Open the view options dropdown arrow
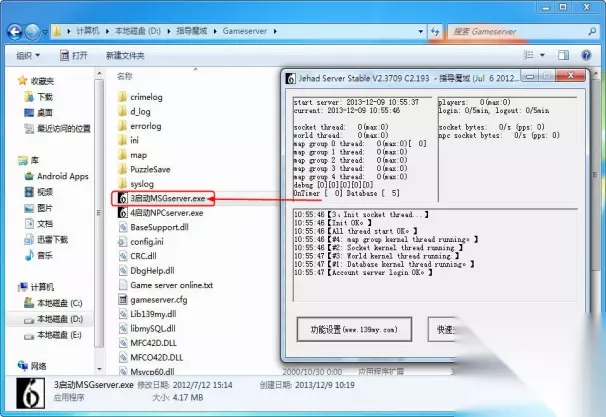 pos(542,55)
